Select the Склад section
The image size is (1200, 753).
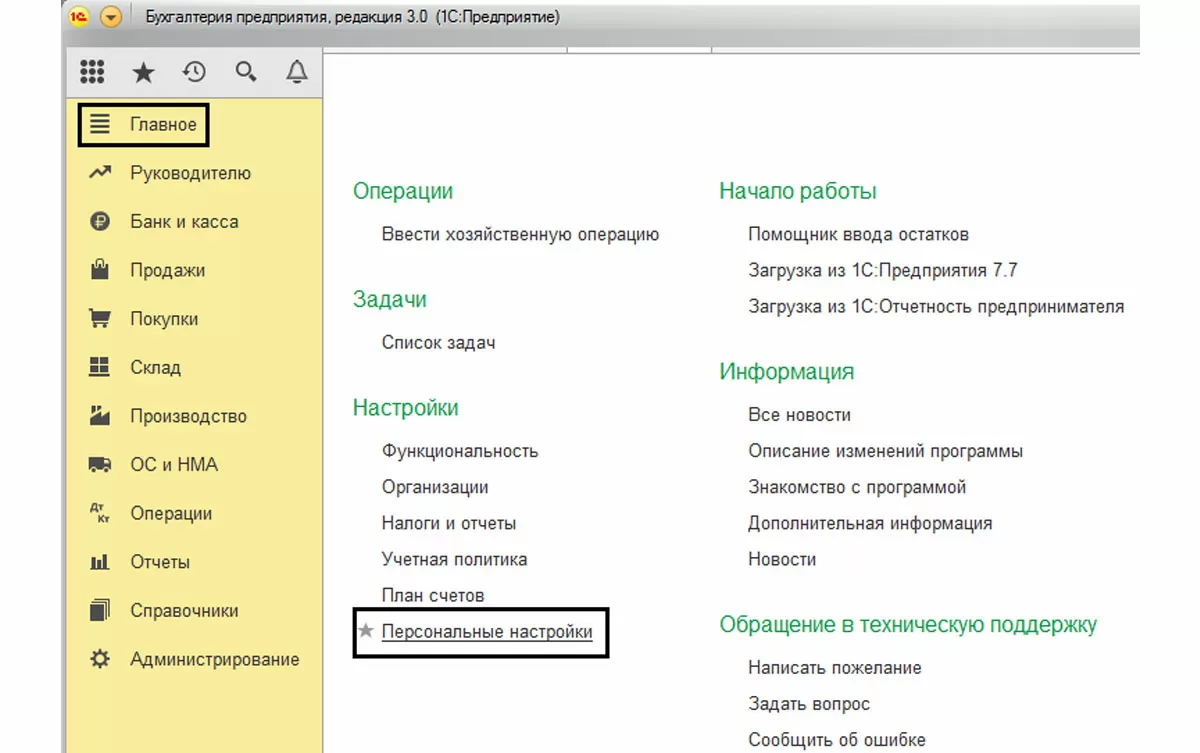155,367
